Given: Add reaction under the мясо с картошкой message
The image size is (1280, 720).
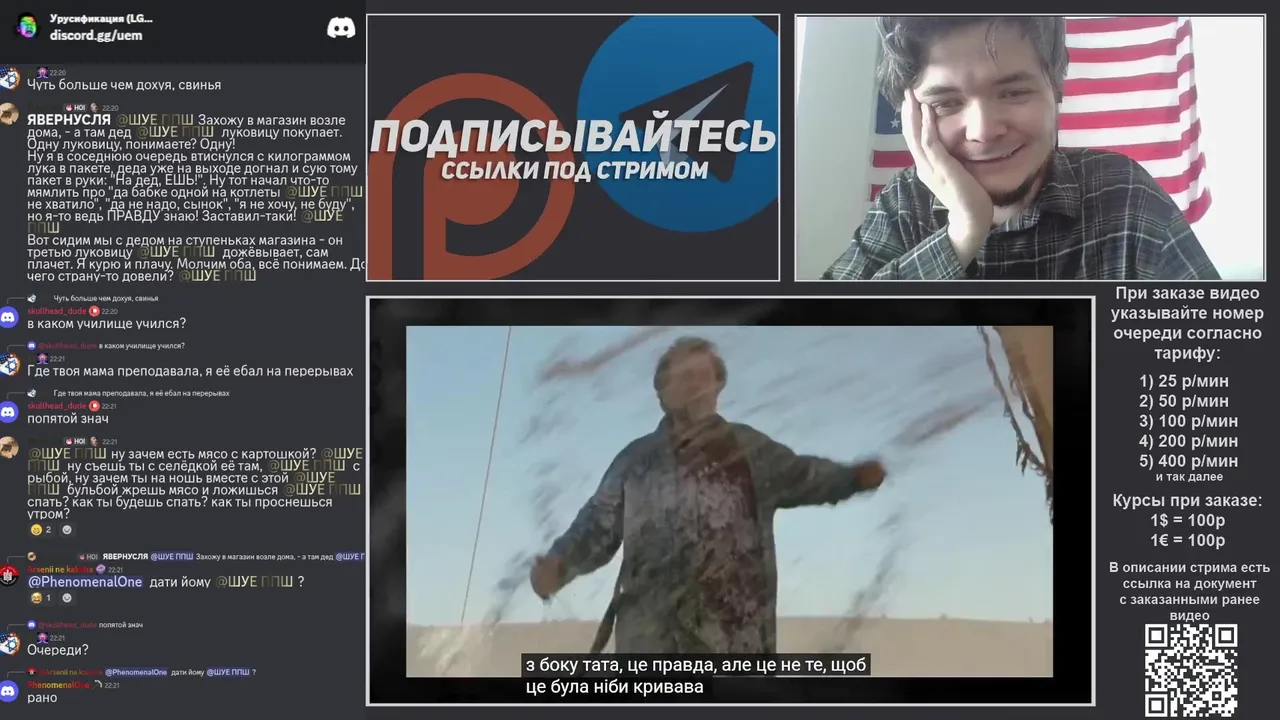Looking at the screenshot, I should 67,530.
